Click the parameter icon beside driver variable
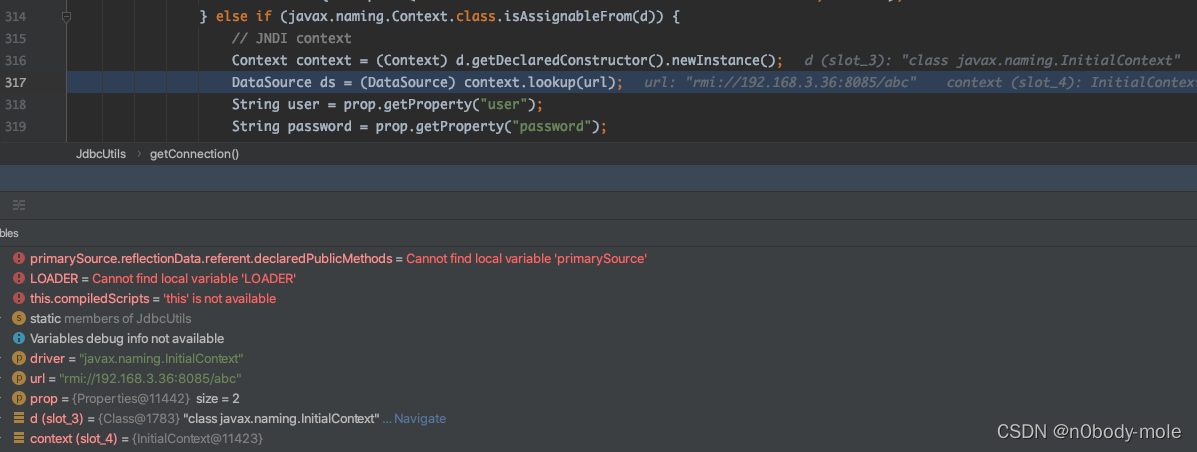This screenshot has width=1197, height=452. pos(19,358)
